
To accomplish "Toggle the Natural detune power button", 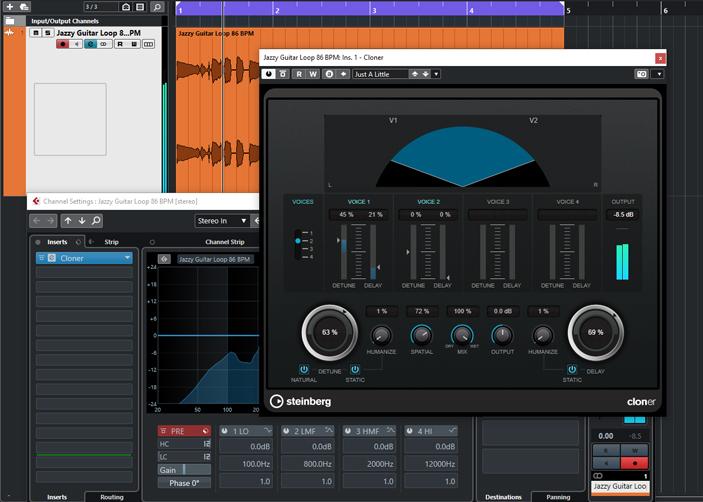I will [x=304, y=369].
